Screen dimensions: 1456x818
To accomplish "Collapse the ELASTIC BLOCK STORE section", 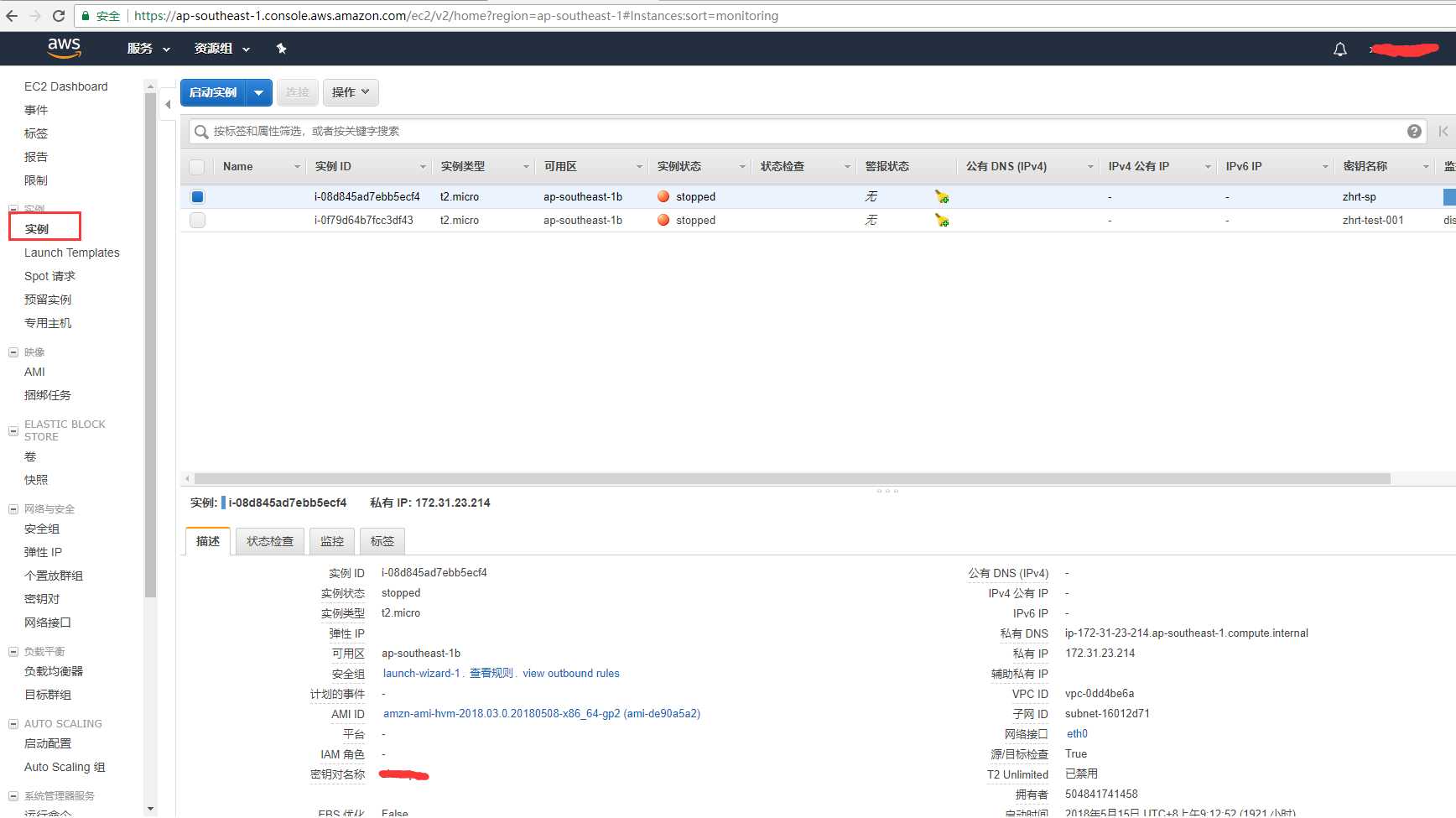I will (x=13, y=431).
